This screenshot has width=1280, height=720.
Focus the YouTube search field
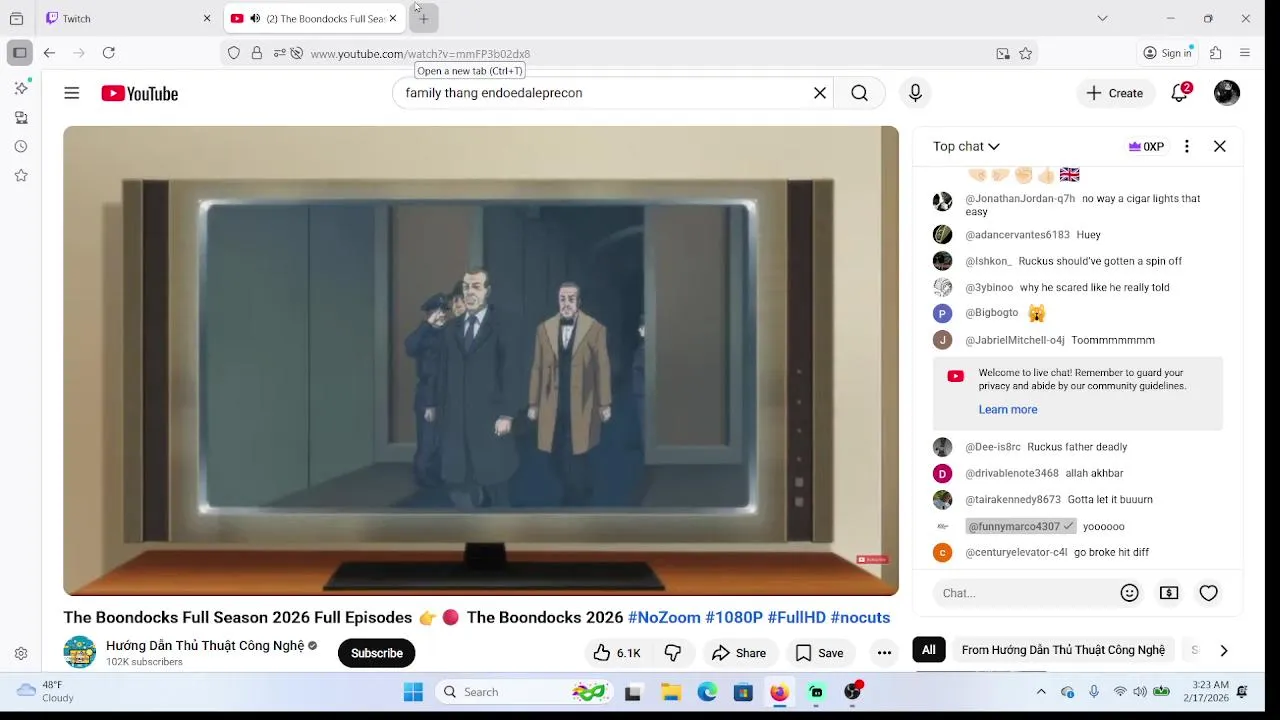click(605, 93)
